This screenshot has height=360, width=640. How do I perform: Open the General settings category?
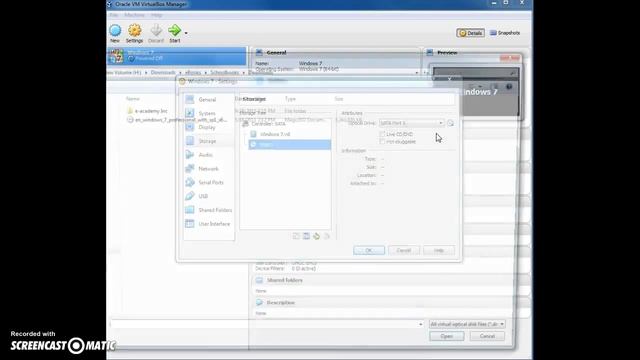pos(208,100)
